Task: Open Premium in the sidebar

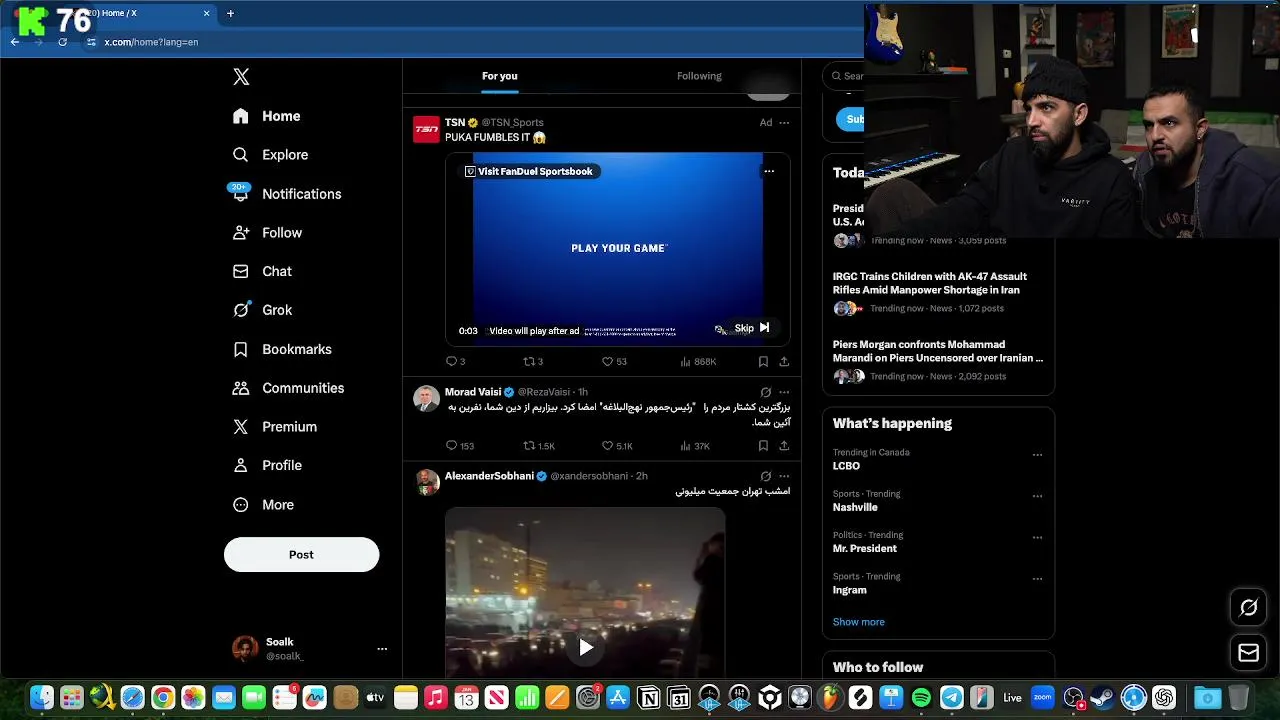Action: coord(275,427)
